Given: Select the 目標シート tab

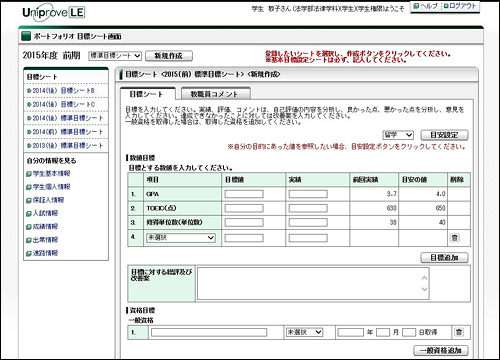Looking at the screenshot, I should (x=147, y=94).
